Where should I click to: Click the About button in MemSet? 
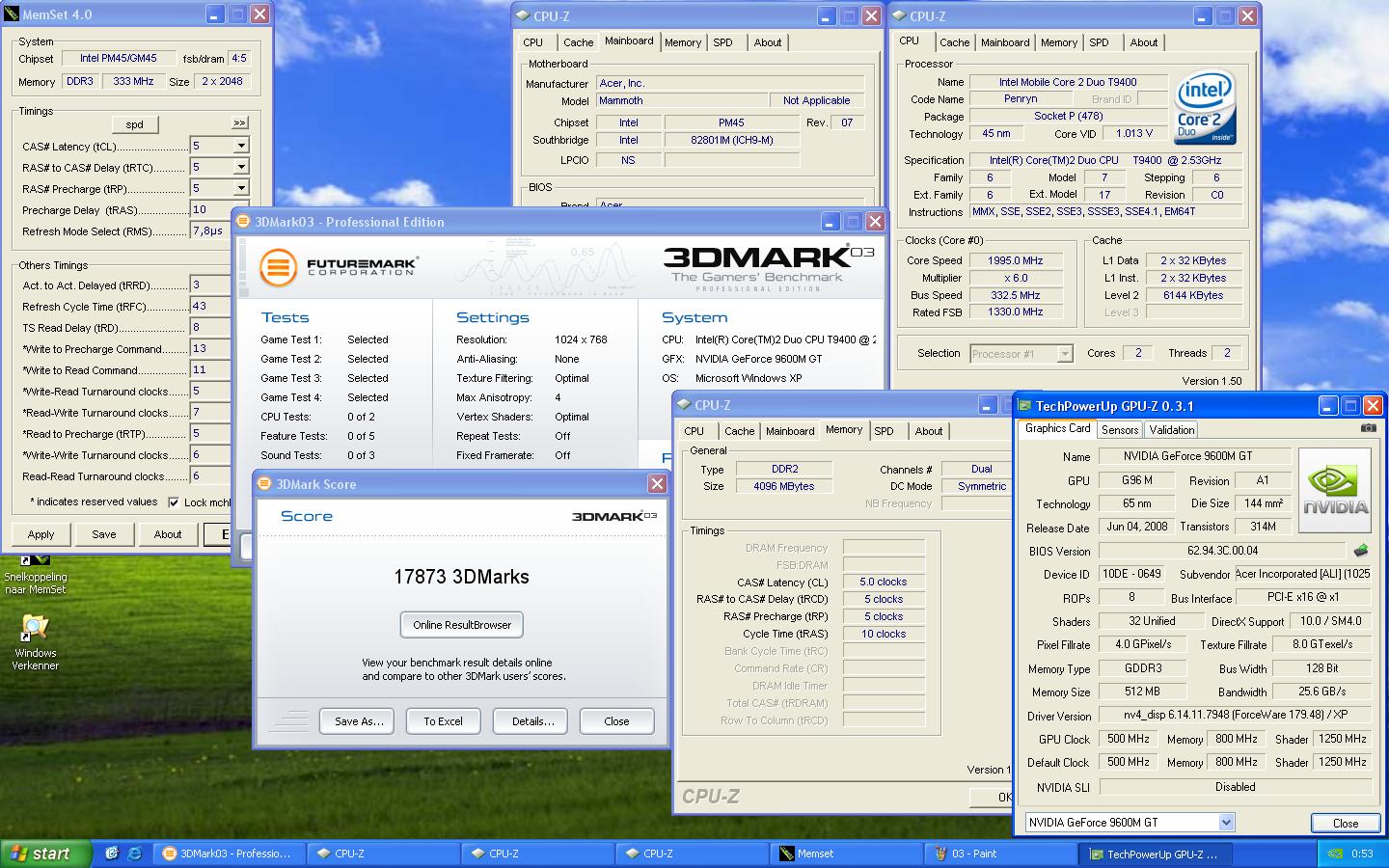[168, 534]
